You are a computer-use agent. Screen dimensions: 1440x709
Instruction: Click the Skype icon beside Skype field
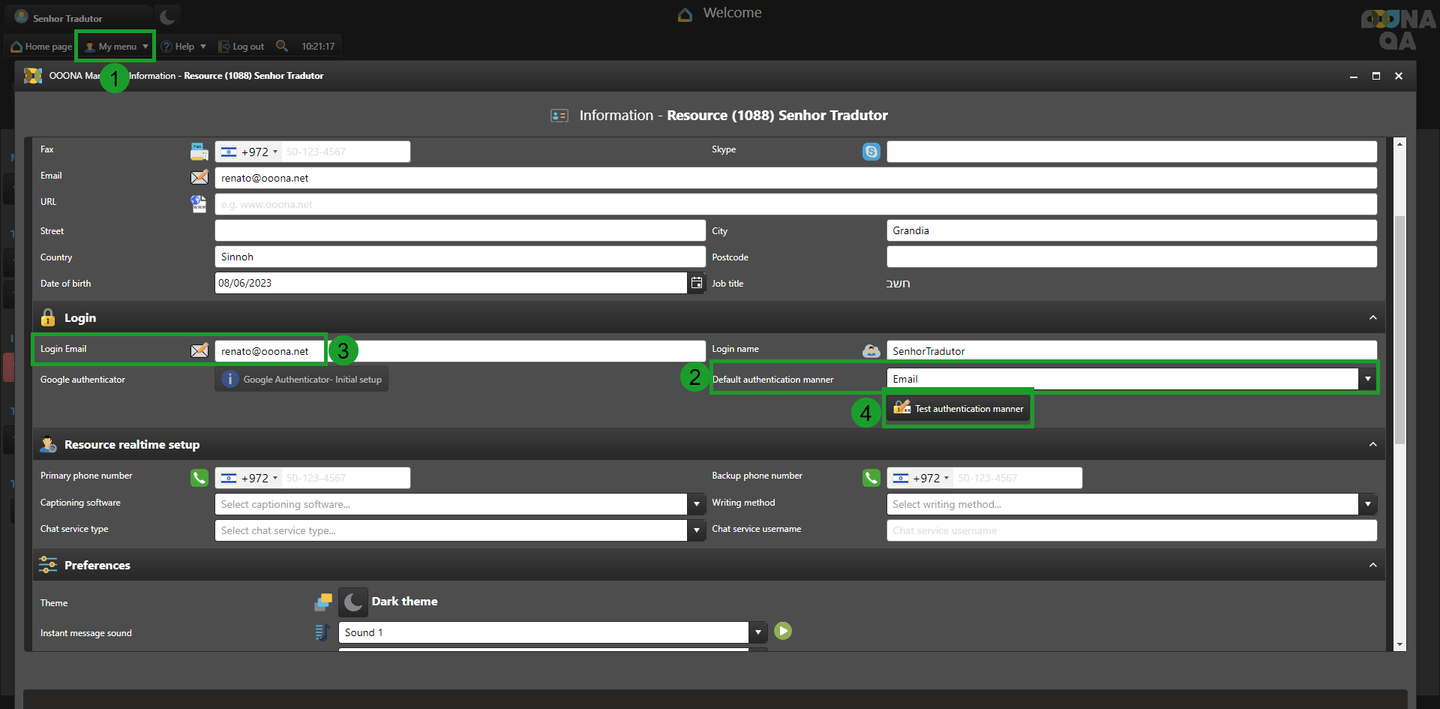pyautogui.click(x=871, y=152)
